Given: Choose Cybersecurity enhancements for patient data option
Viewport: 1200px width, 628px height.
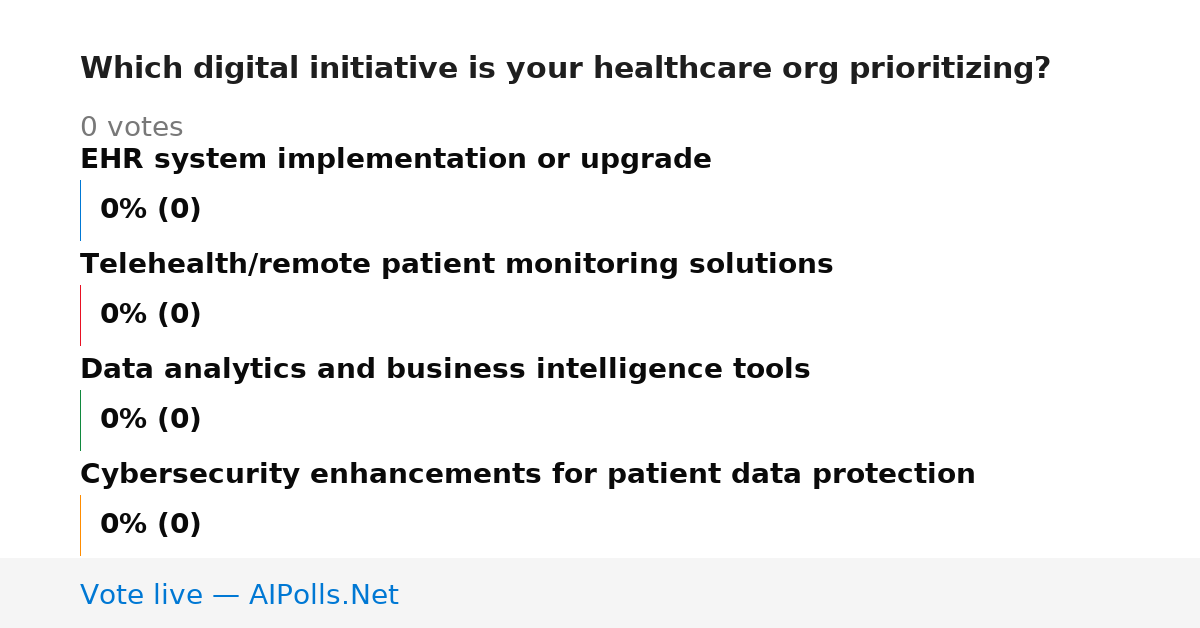Looking at the screenshot, I should 528,475.
